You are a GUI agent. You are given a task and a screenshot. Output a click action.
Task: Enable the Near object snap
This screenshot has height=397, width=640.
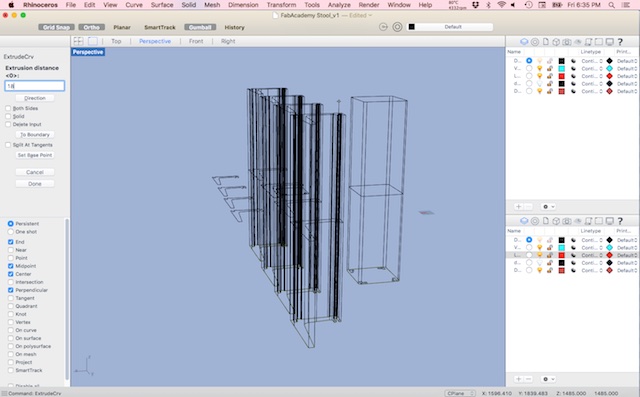pos(11,250)
